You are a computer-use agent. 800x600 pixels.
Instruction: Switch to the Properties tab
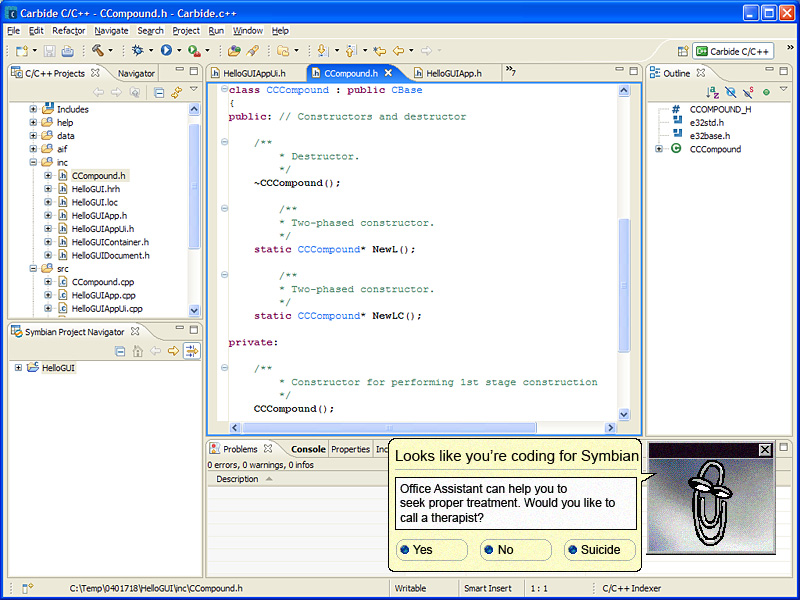click(351, 449)
